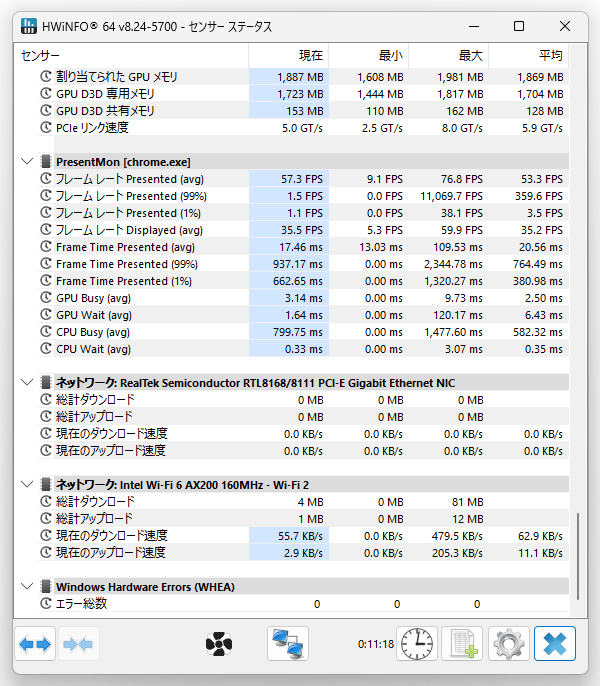600x686 pixels.
Task: Select the フレーム レート Presented (1%) row
Action: coord(303,213)
